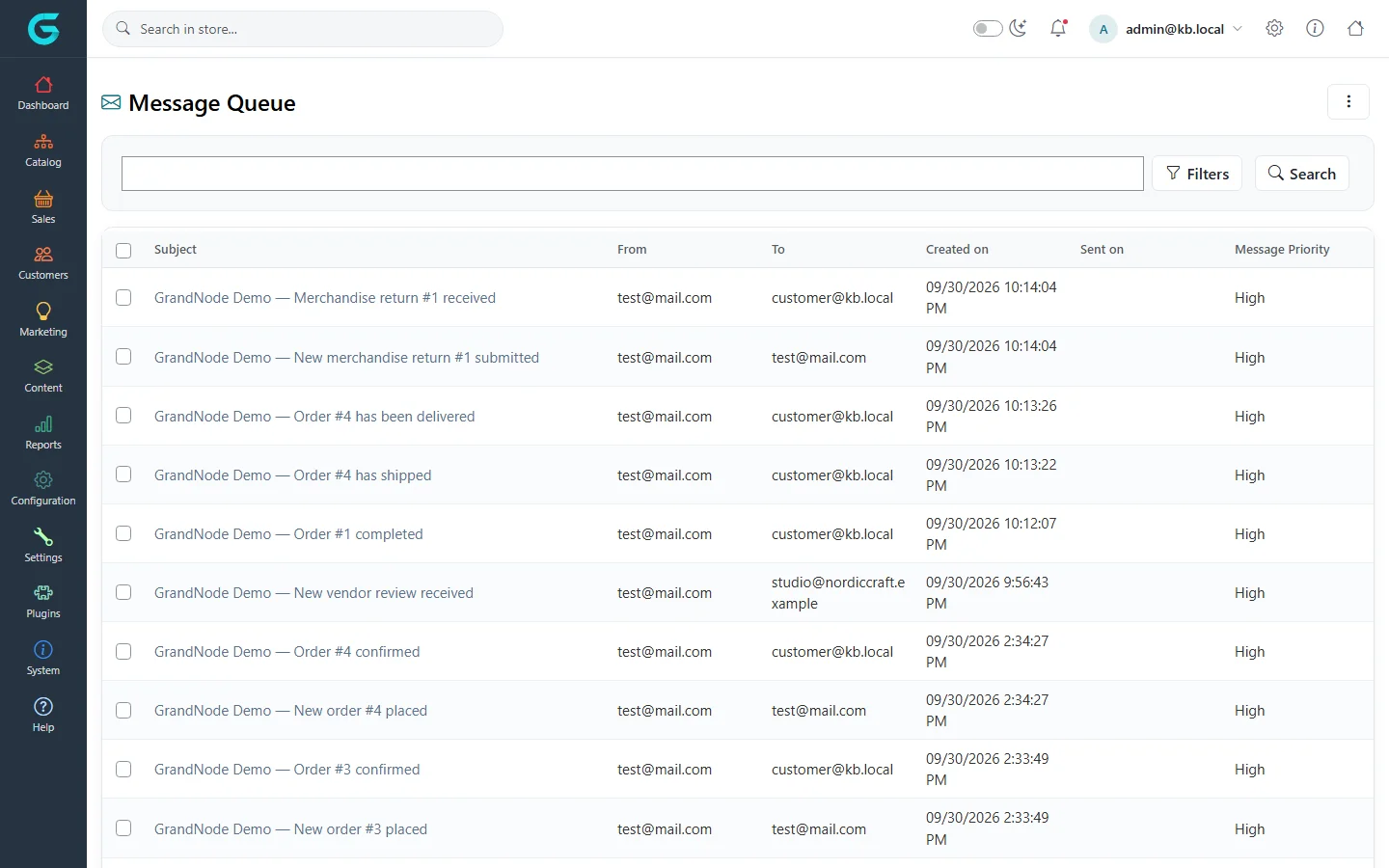Click the message queue filter text box
The width and height of the screenshot is (1389, 868).
tap(632, 174)
